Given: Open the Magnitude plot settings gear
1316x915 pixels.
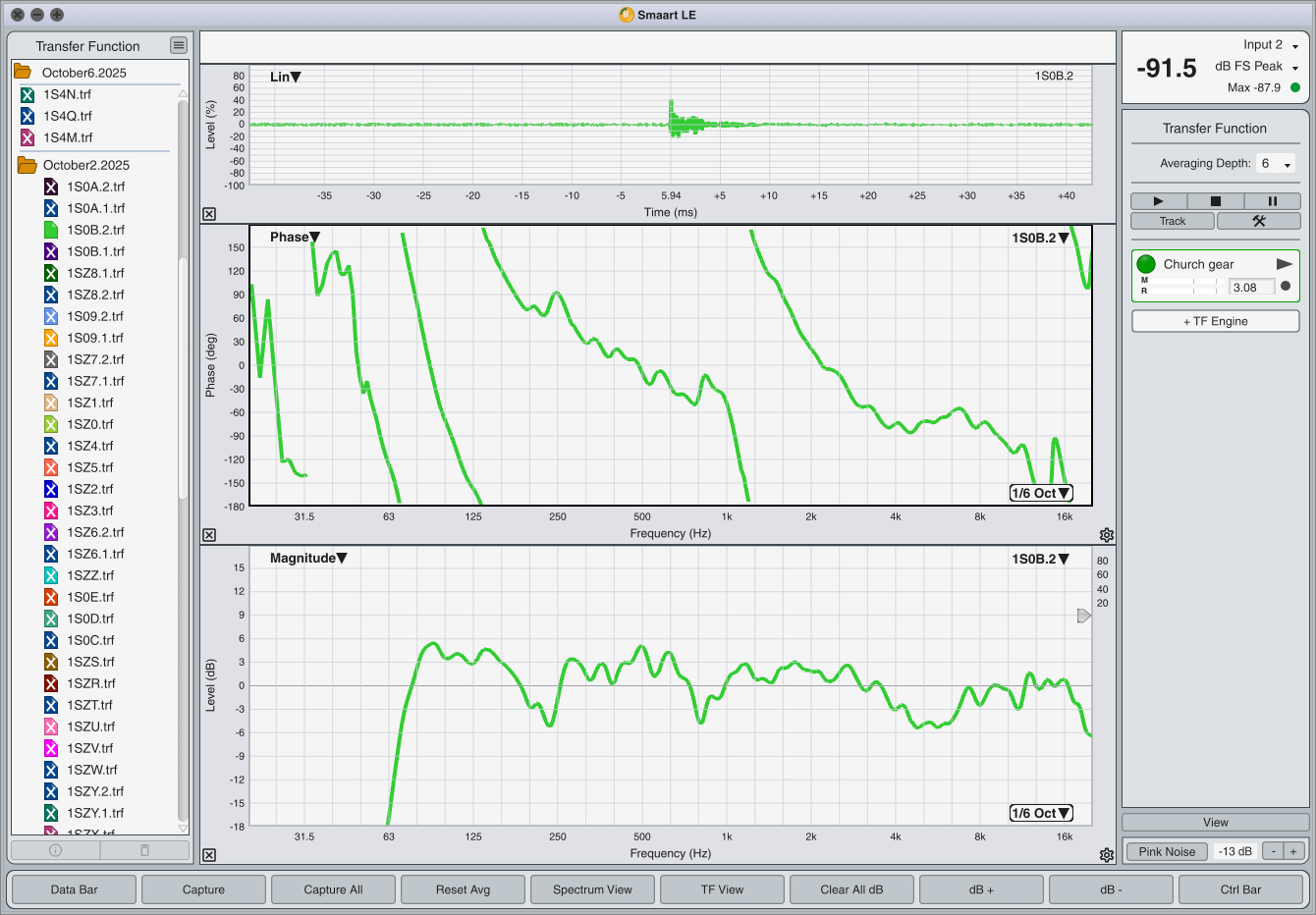Looking at the screenshot, I should pyautogui.click(x=1107, y=855).
